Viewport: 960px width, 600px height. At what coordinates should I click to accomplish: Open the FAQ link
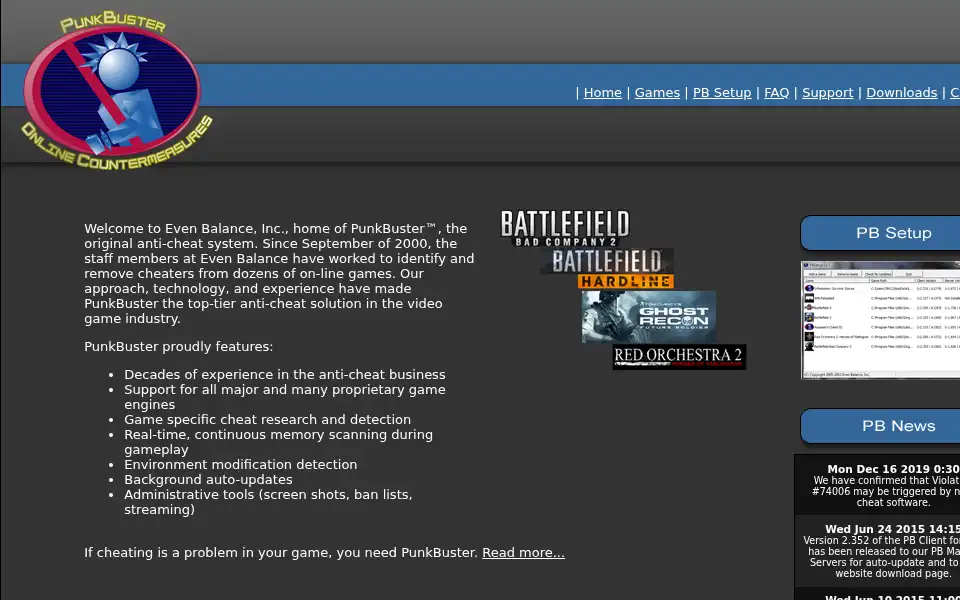coord(776,92)
